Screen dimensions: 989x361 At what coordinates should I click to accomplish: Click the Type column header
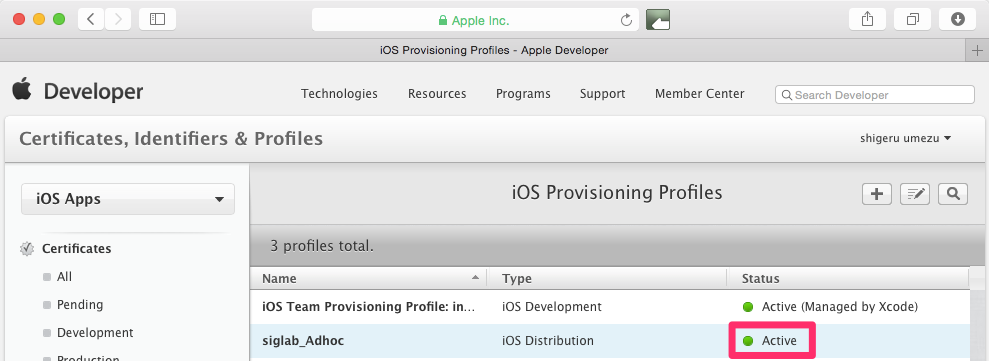pos(607,278)
